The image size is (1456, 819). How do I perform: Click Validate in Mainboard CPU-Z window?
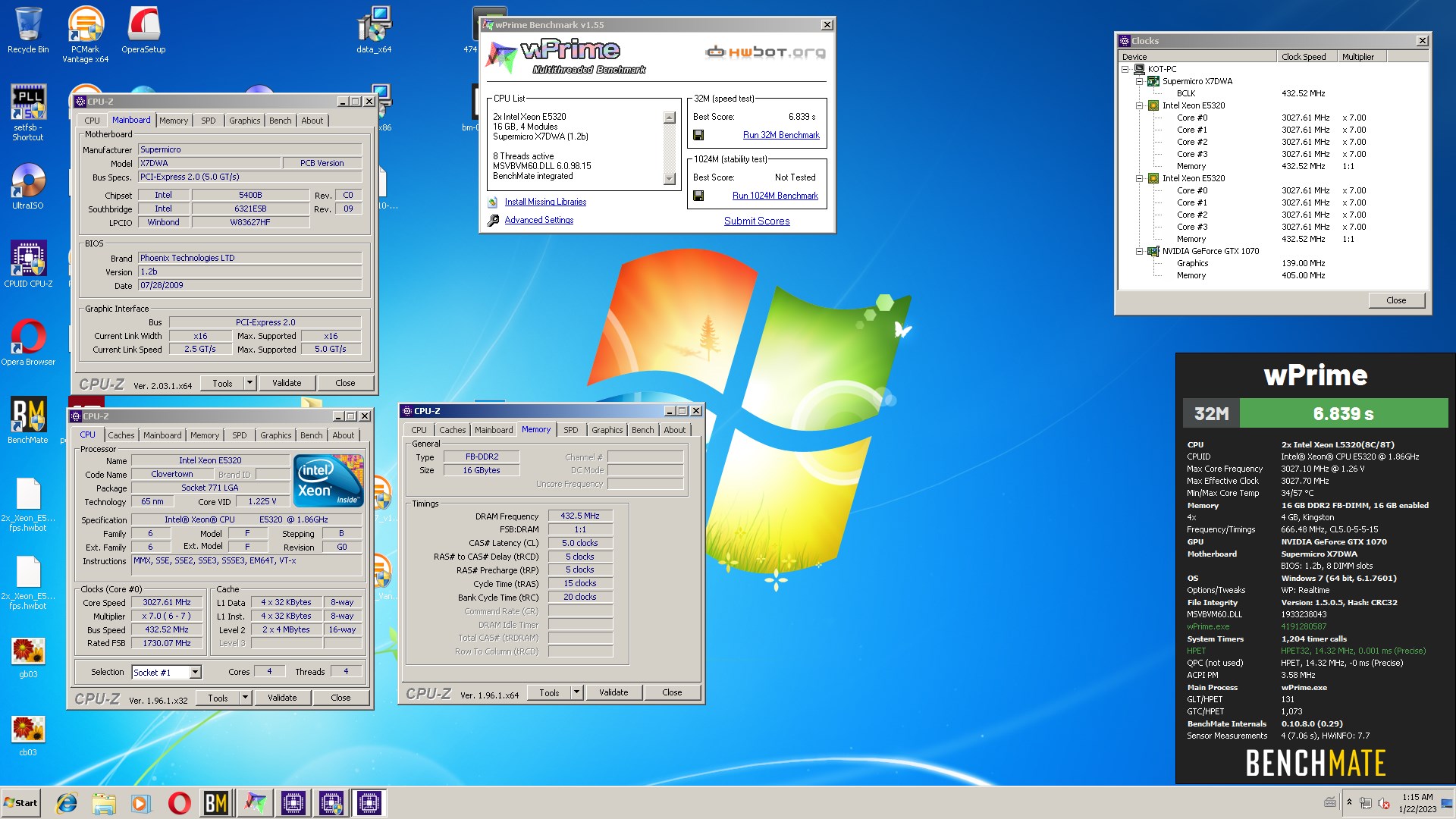coord(287,383)
